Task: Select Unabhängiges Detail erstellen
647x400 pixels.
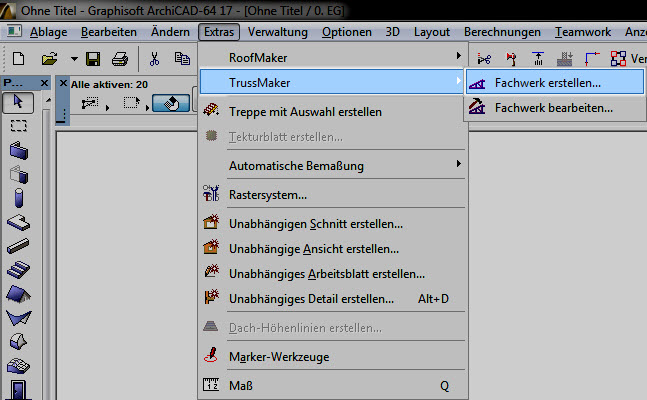Action: 332,298
